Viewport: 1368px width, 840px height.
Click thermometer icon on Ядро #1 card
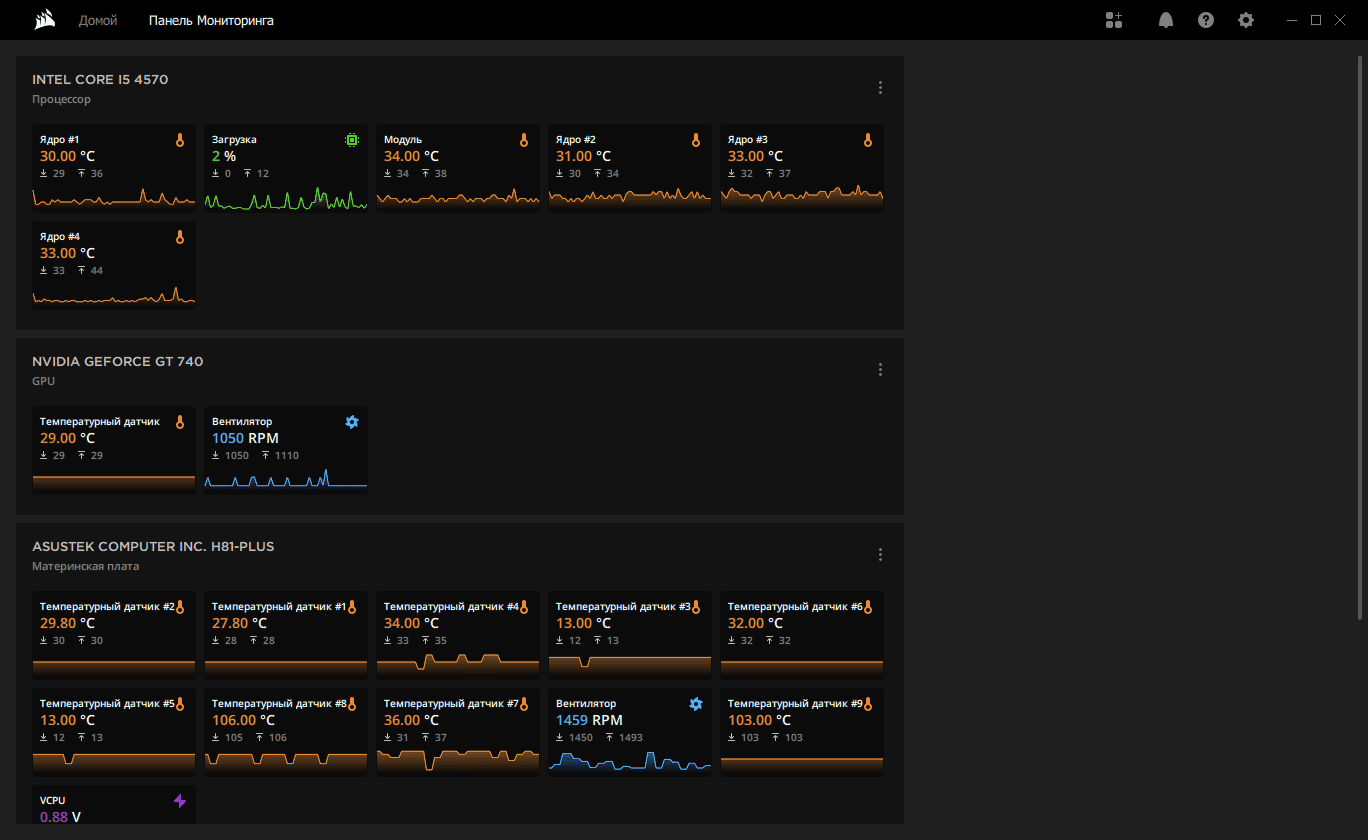180,141
